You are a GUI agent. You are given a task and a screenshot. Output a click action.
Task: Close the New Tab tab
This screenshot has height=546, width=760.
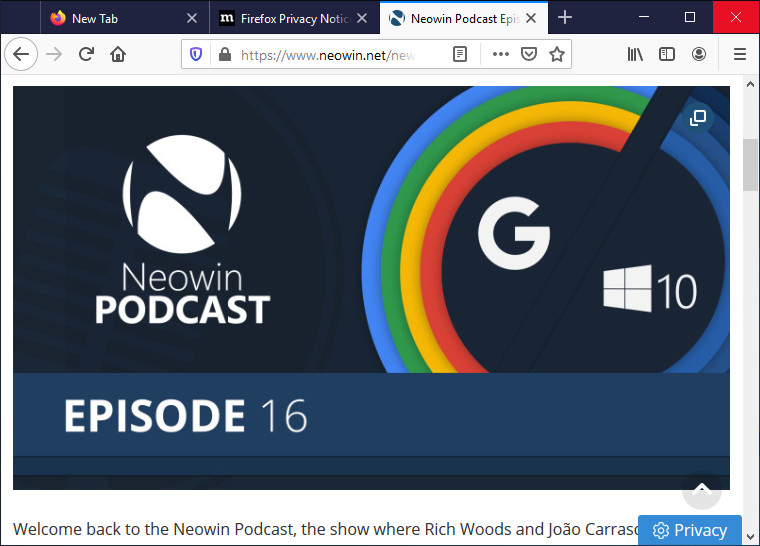point(192,18)
